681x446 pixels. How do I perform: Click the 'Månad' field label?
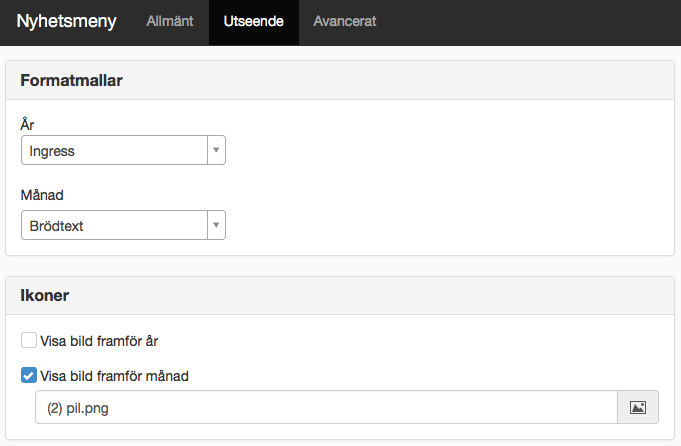tap(42, 195)
